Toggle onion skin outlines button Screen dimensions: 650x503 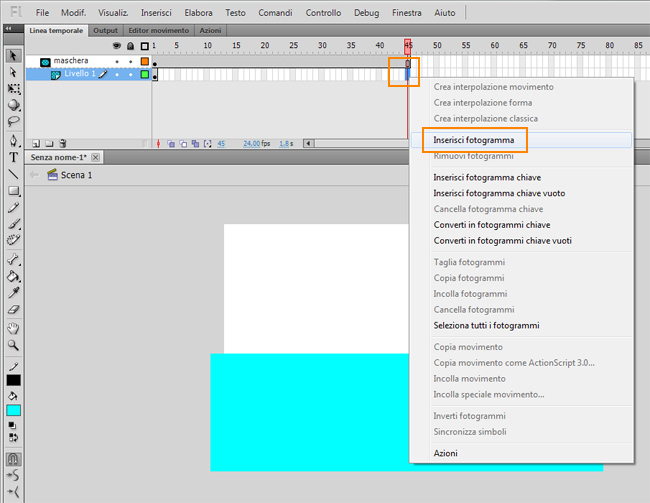[x=183, y=144]
